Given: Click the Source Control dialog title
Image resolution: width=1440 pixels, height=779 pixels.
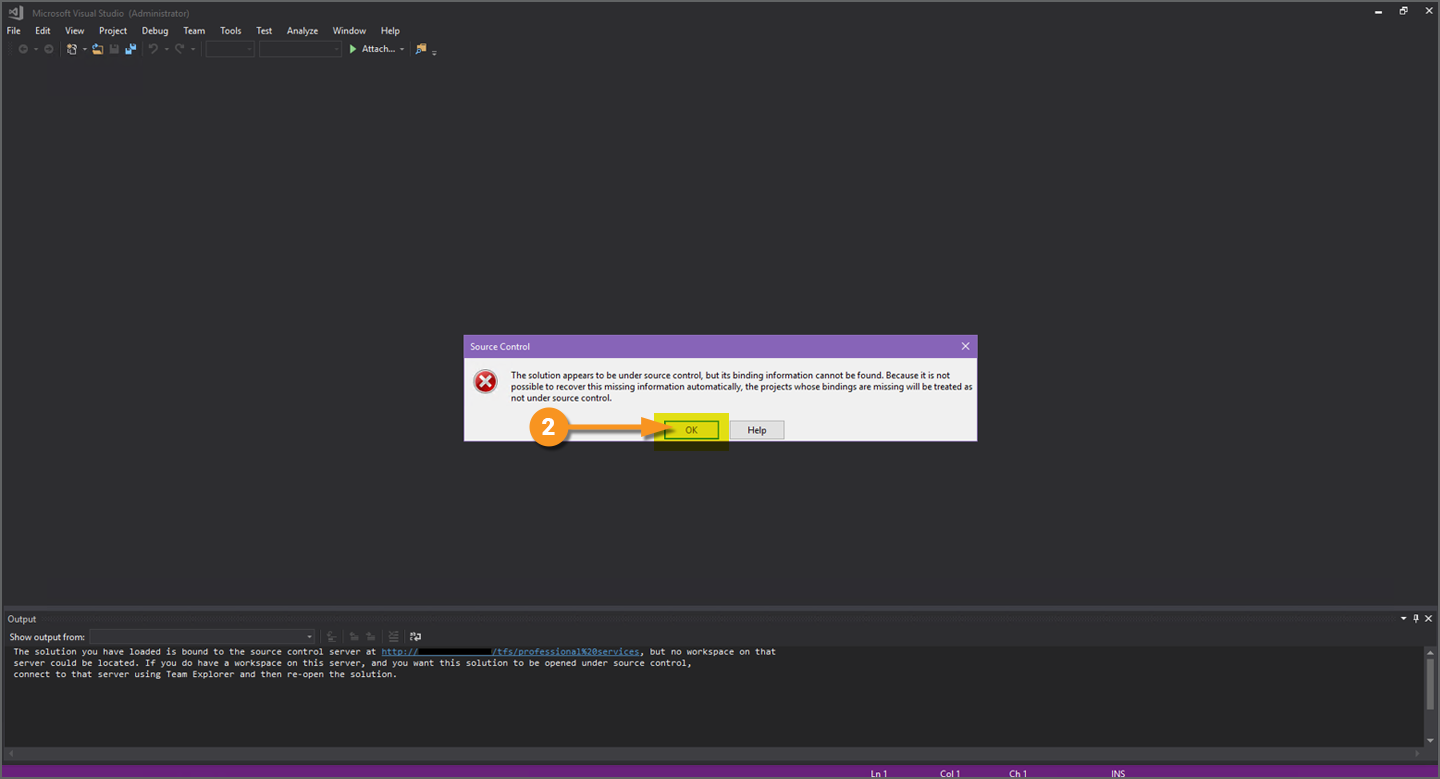Looking at the screenshot, I should click(500, 346).
